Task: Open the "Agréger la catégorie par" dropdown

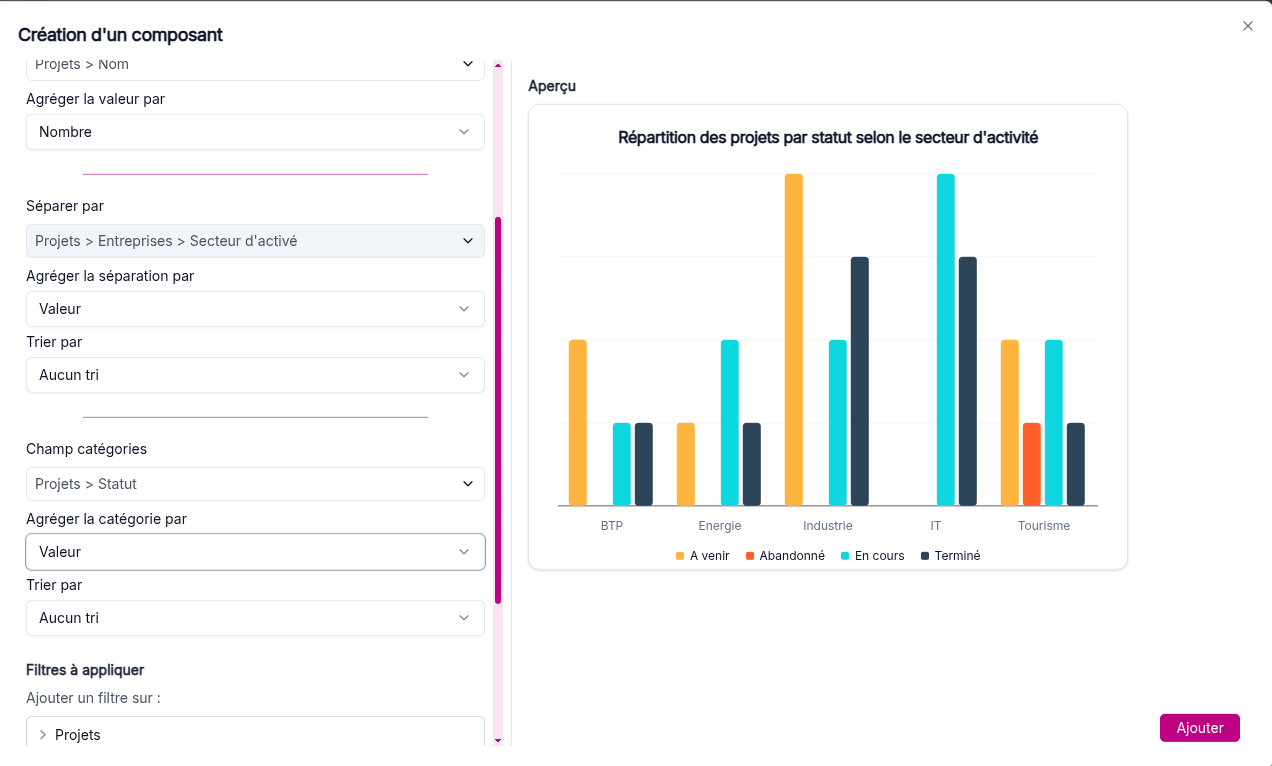Action: tap(255, 551)
